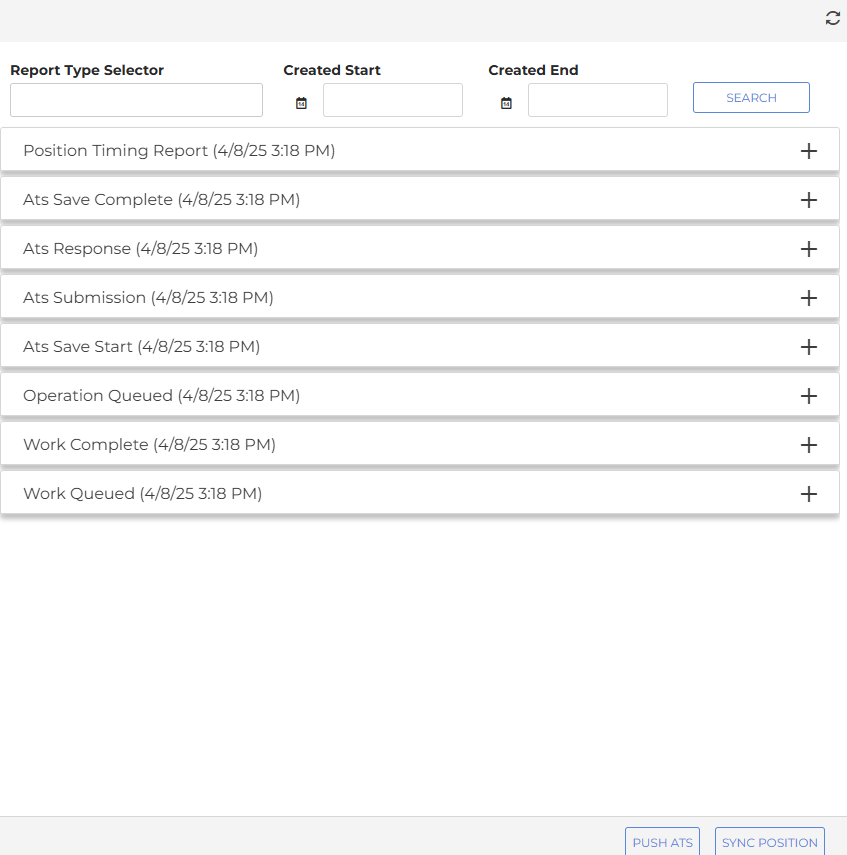Expand Ats Response with plus icon
Viewport: 847px width, 855px height.
tap(808, 249)
